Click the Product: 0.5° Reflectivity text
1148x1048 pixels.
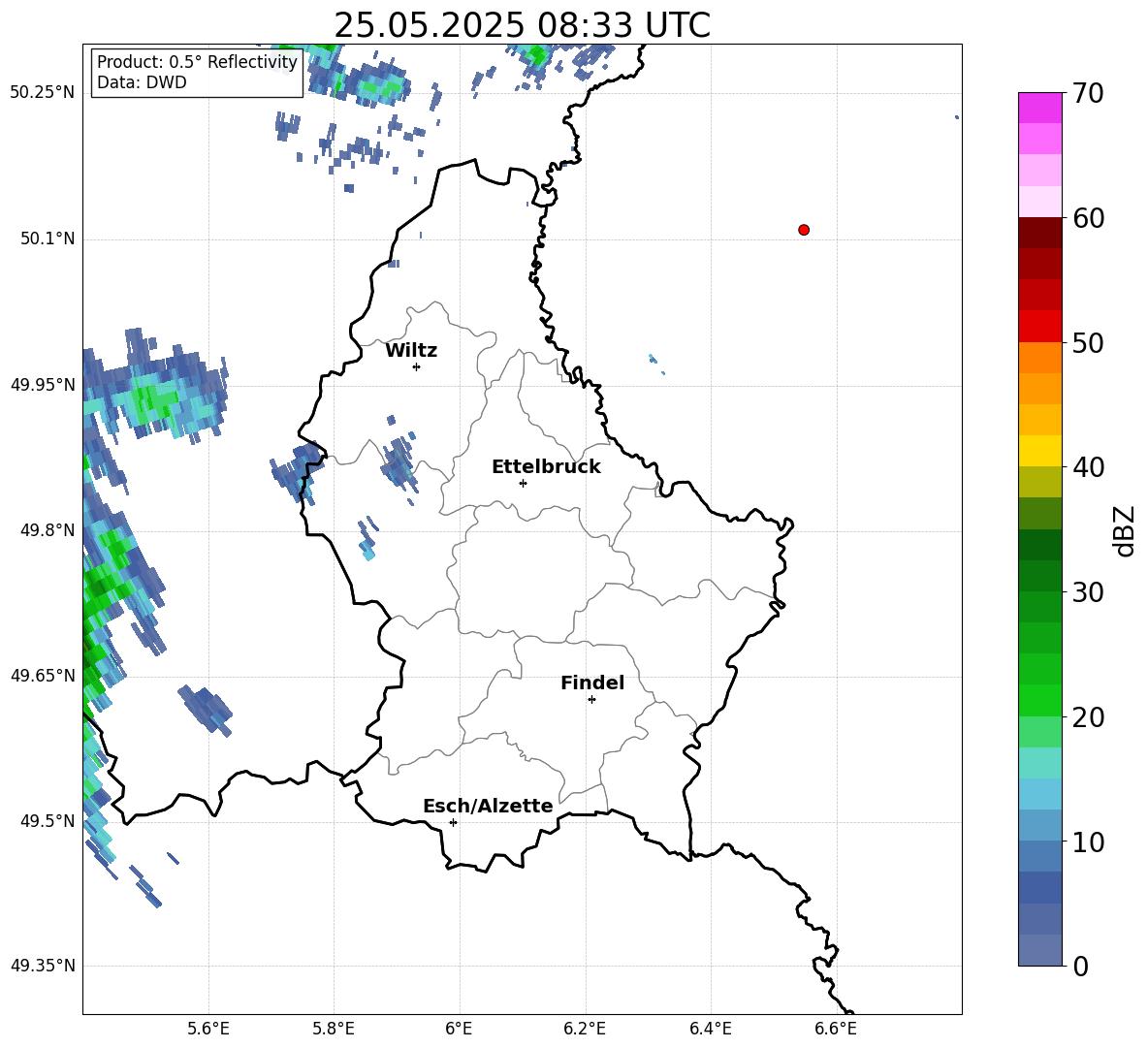point(197,61)
